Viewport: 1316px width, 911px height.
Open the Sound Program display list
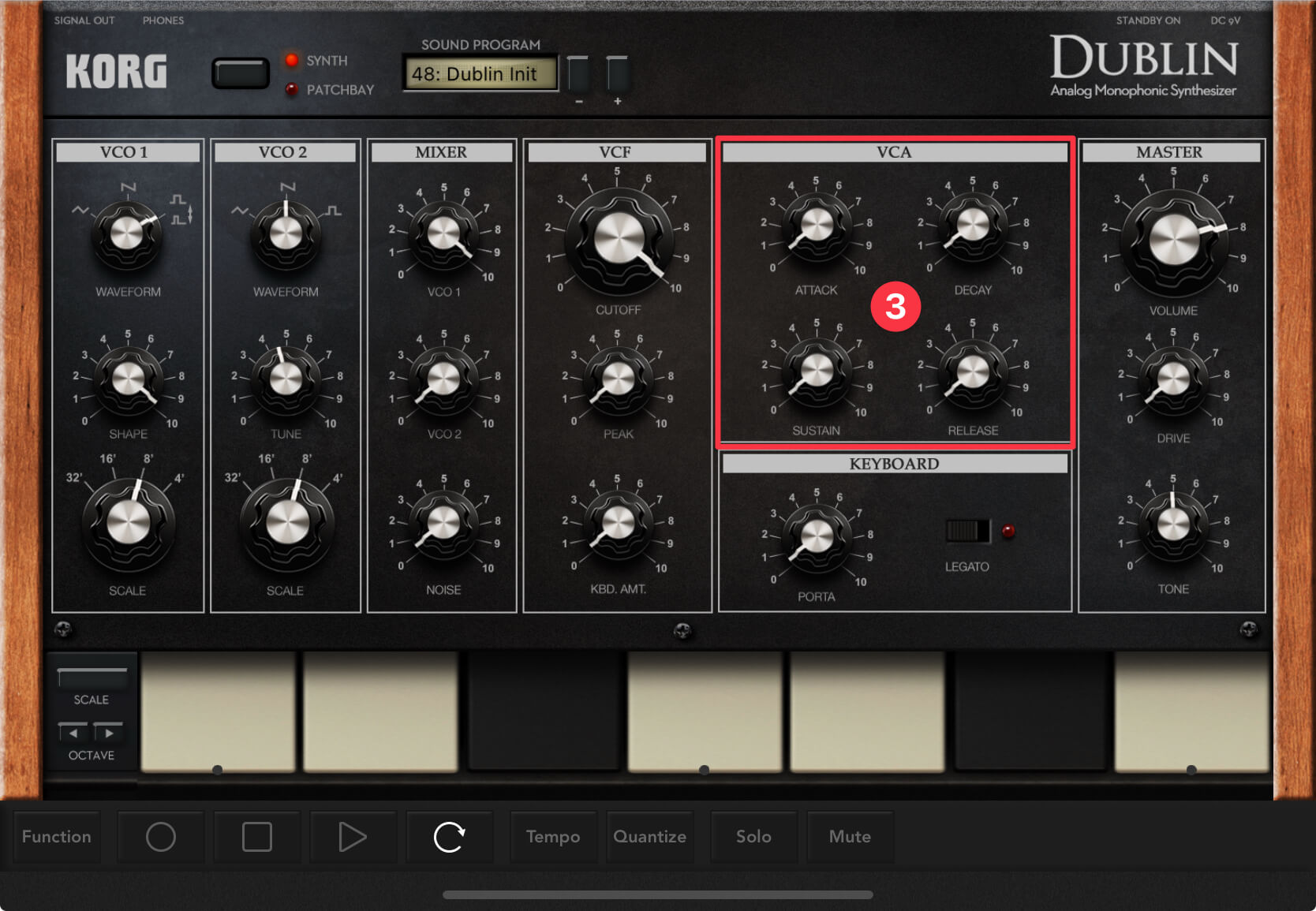tap(480, 74)
